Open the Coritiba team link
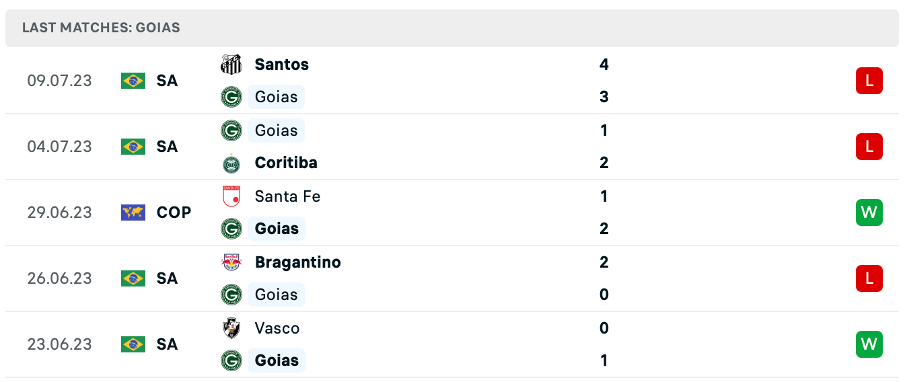This screenshot has width=904, height=382. click(286, 163)
